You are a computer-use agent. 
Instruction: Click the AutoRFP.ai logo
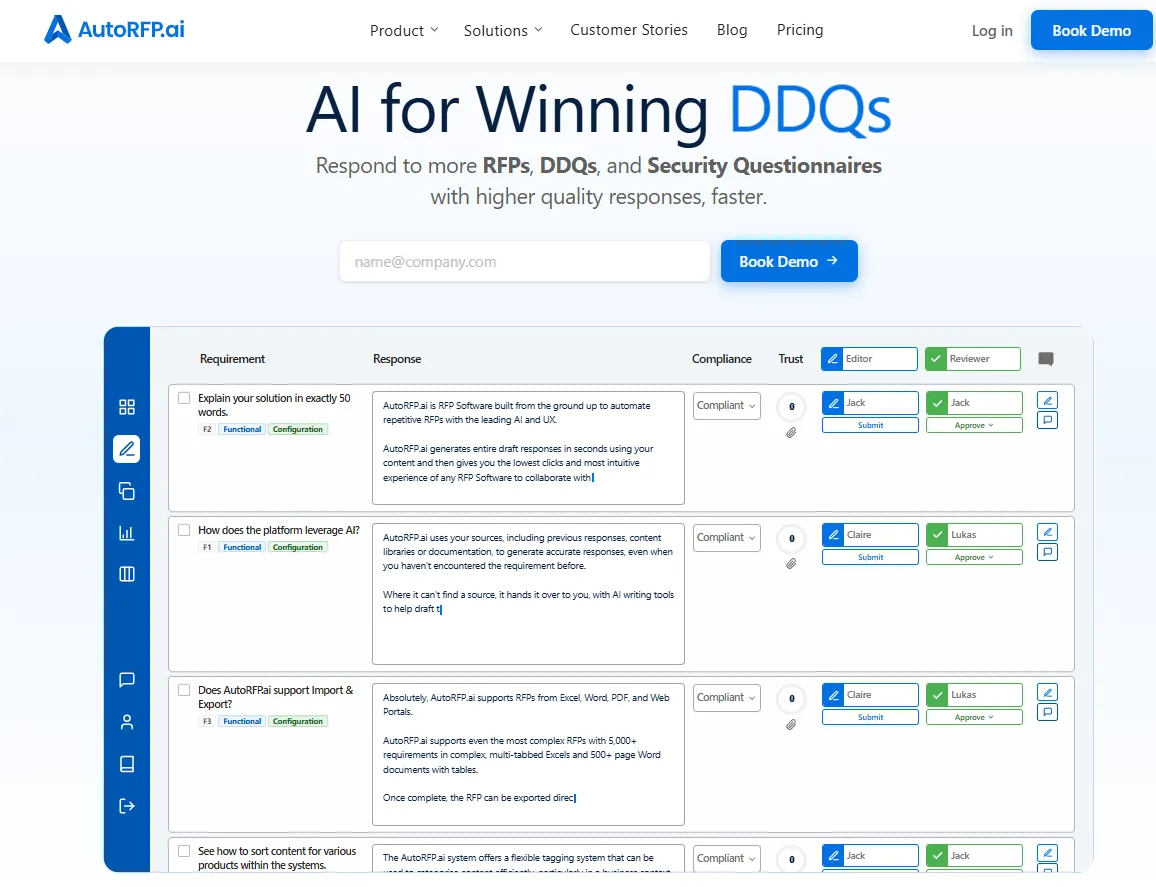tap(114, 29)
